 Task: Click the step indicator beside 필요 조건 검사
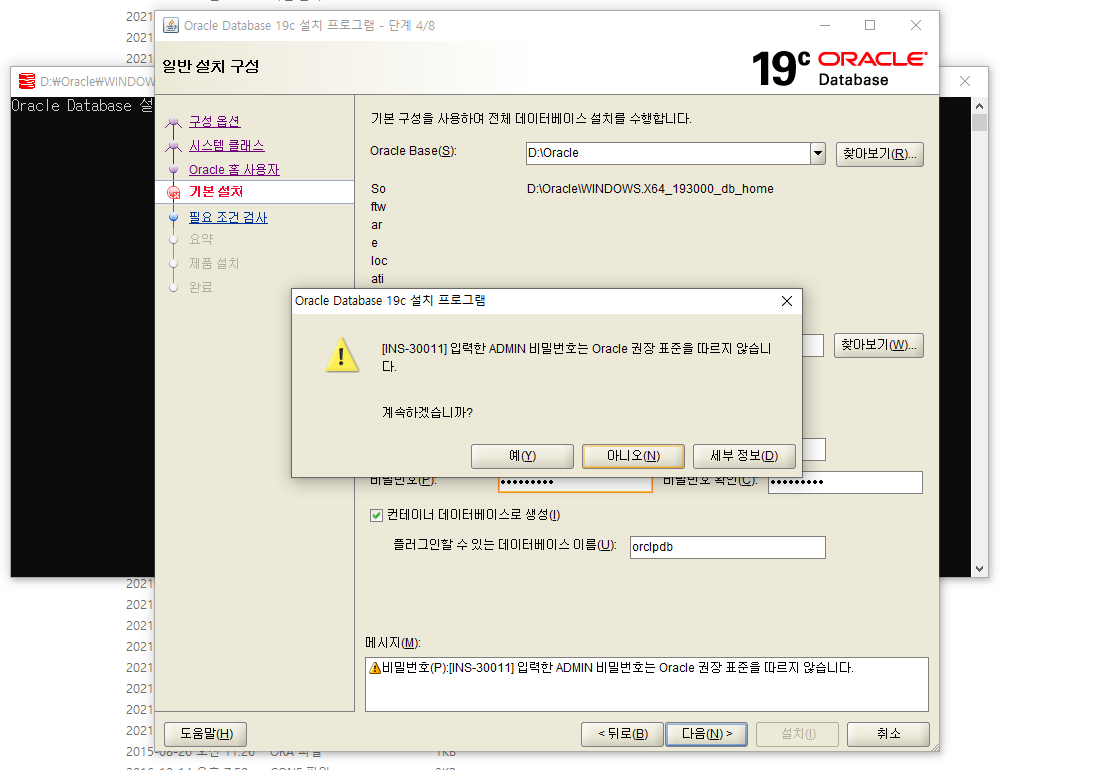click(x=172, y=215)
